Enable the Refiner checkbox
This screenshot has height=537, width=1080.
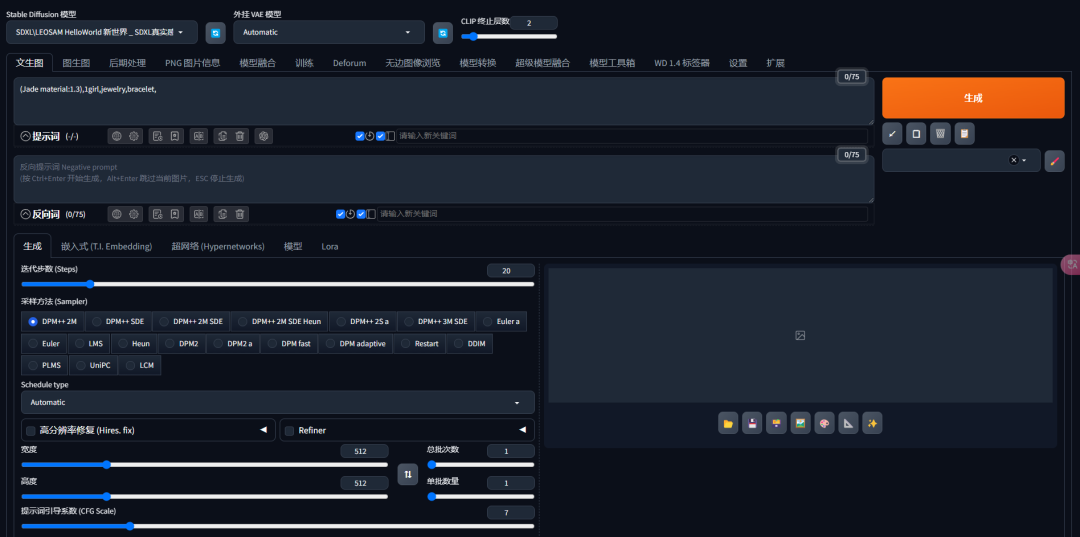pos(289,431)
